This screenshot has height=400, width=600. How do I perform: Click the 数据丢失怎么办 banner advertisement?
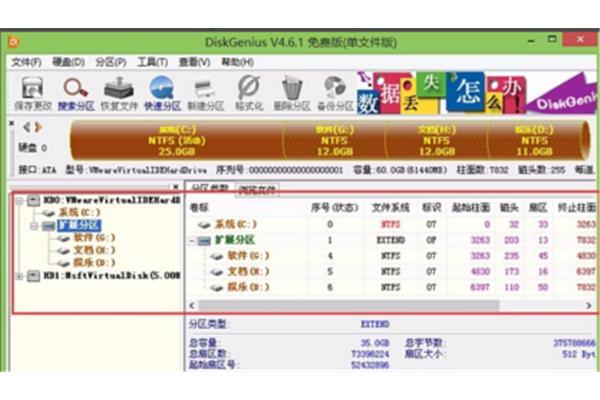476,93
